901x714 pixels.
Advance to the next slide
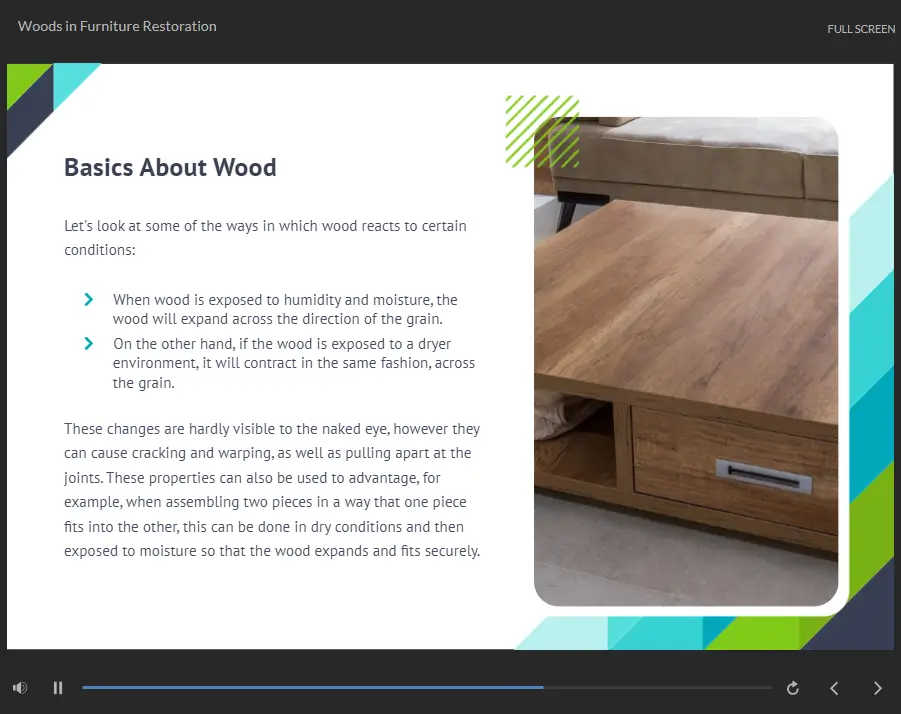pyautogui.click(x=877, y=688)
